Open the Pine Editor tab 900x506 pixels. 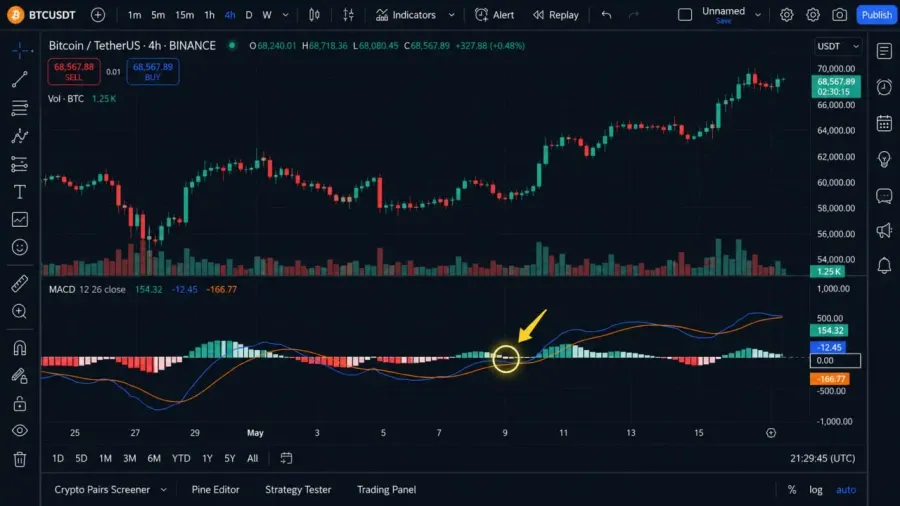click(215, 490)
